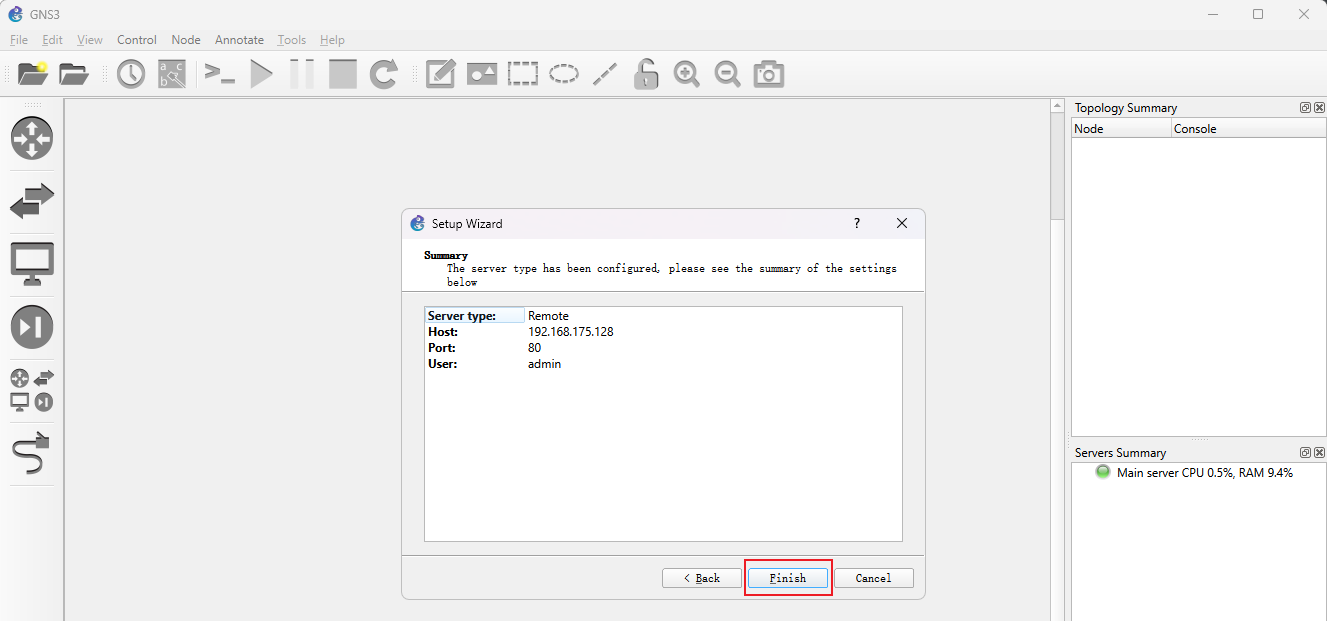Select the Add a note icon
This screenshot has height=621, width=1327.
pyautogui.click(x=440, y=74)
